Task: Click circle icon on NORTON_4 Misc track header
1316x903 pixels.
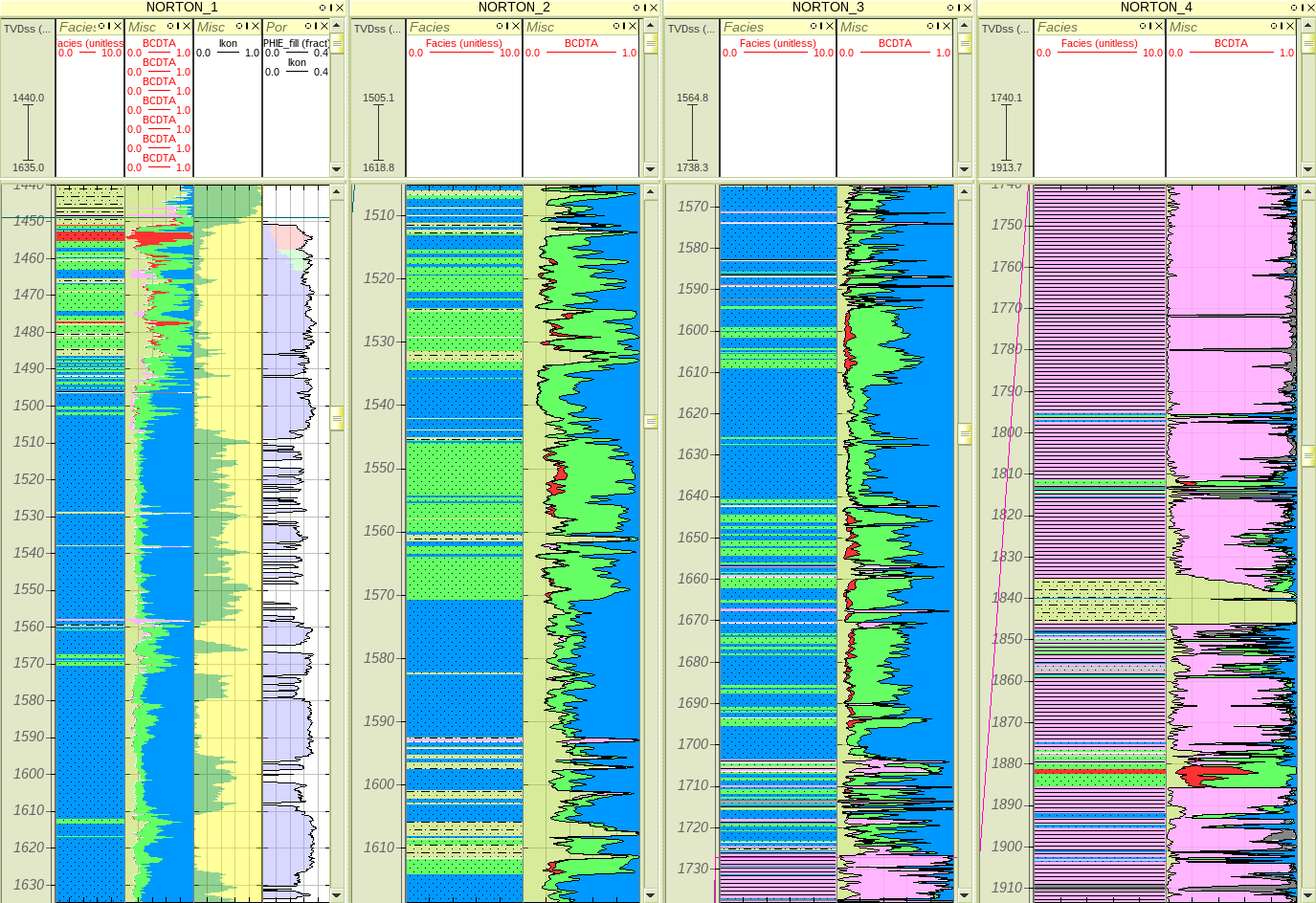Action: tap(1275, 26)
